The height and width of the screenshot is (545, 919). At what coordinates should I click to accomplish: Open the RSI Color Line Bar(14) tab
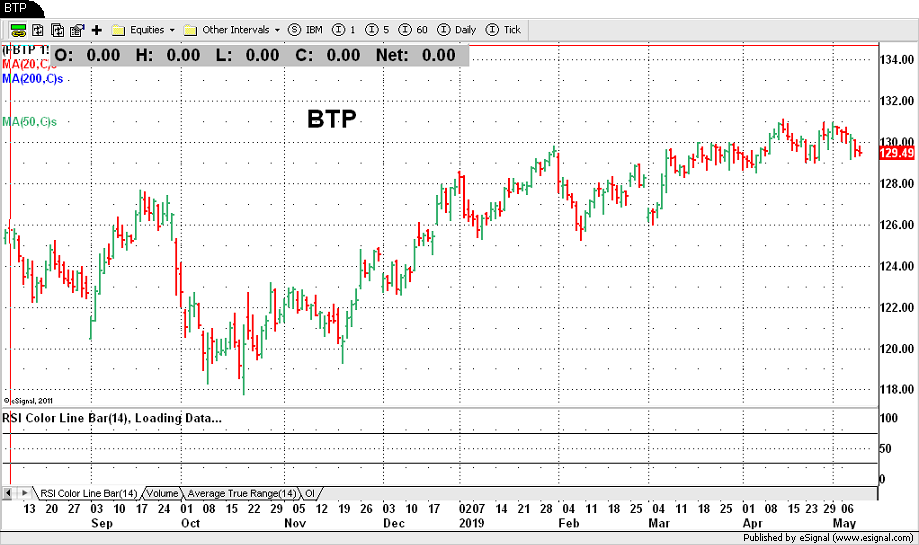click(88, 493)
